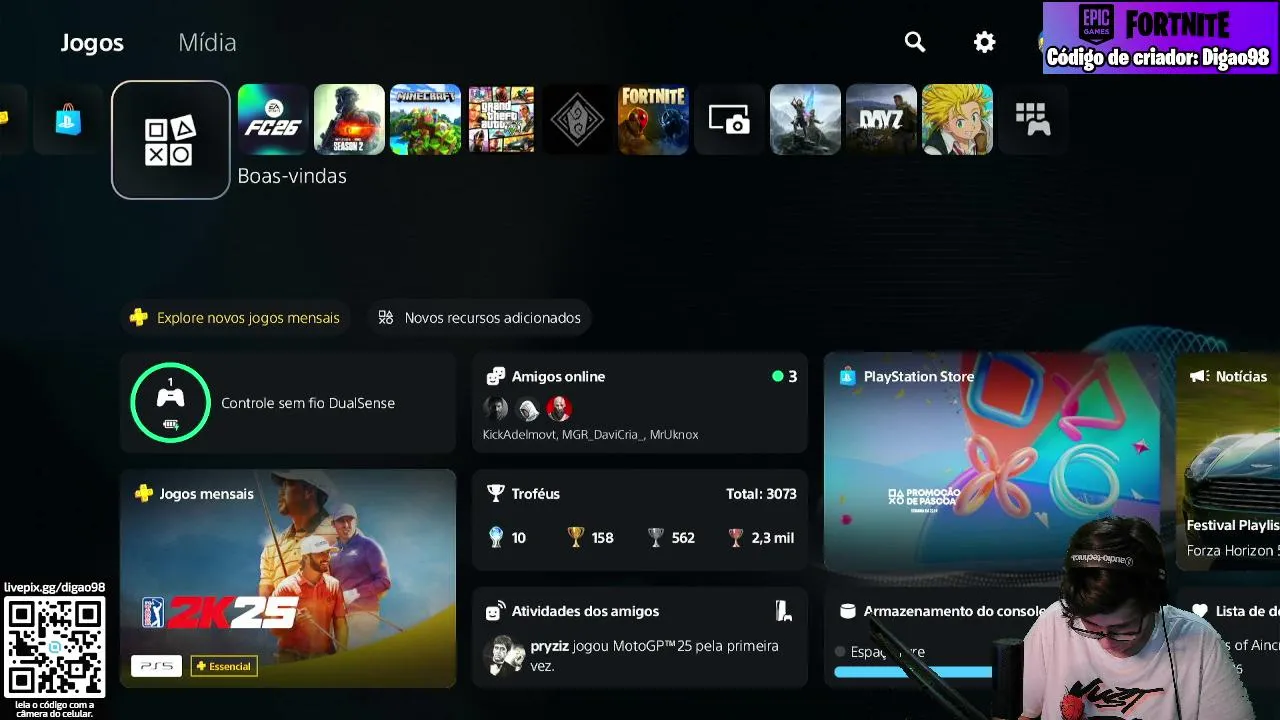Launch the fantasy characters game tile

coord(805,120)
